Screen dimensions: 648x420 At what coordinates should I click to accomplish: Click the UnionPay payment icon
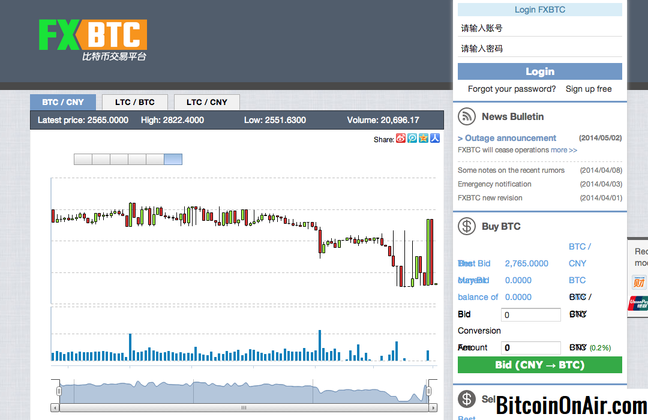click(638, 303)
